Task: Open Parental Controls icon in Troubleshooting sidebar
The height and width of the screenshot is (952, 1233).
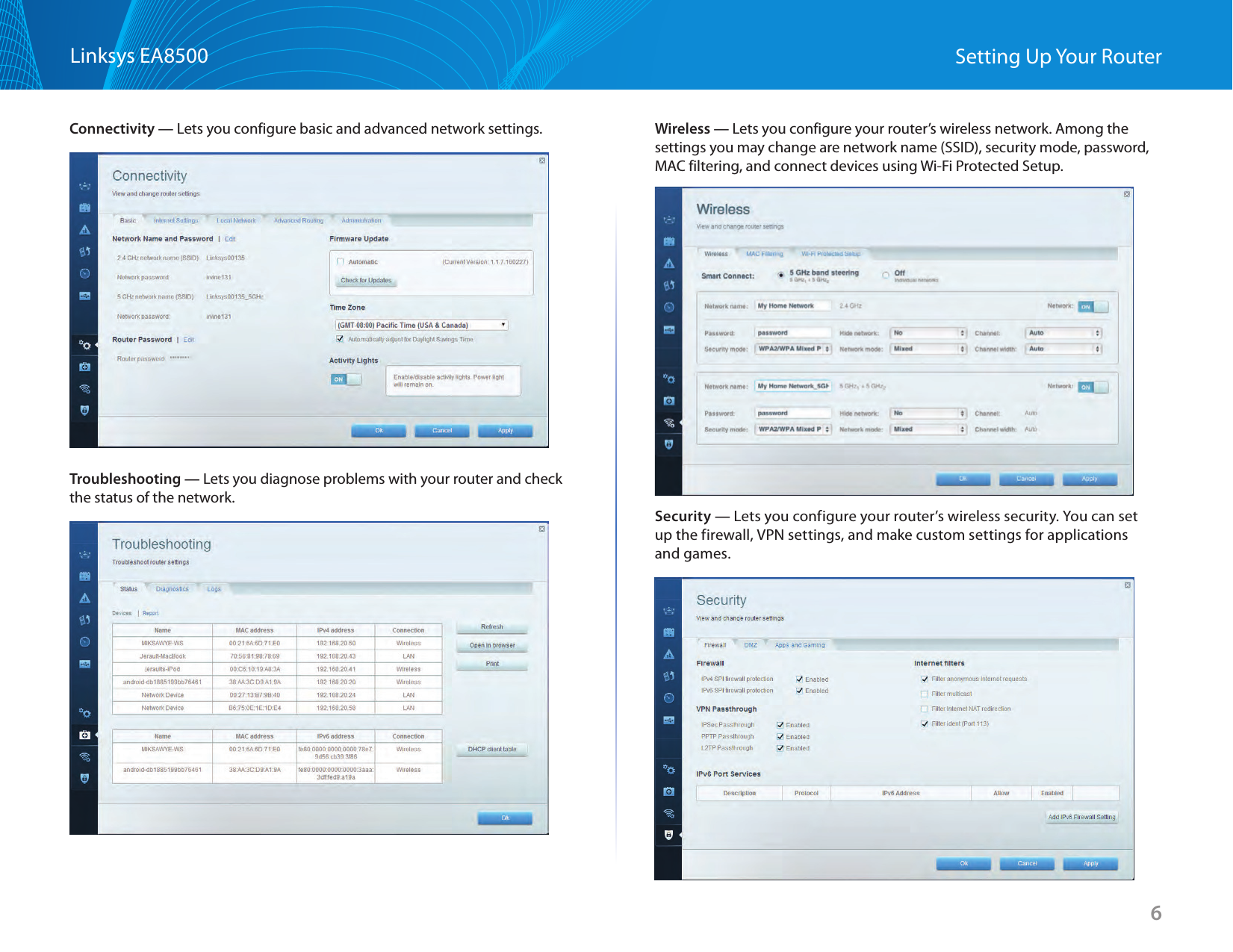Action: (x=85, y=598)
